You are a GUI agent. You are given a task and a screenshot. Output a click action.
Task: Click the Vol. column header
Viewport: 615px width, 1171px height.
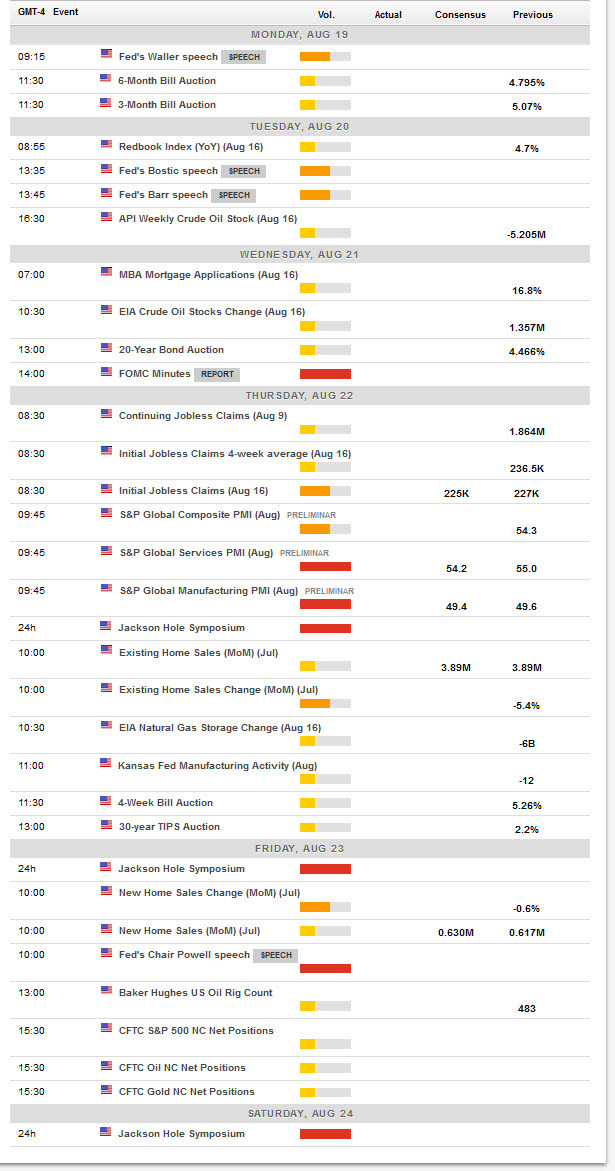coord(327,14)
